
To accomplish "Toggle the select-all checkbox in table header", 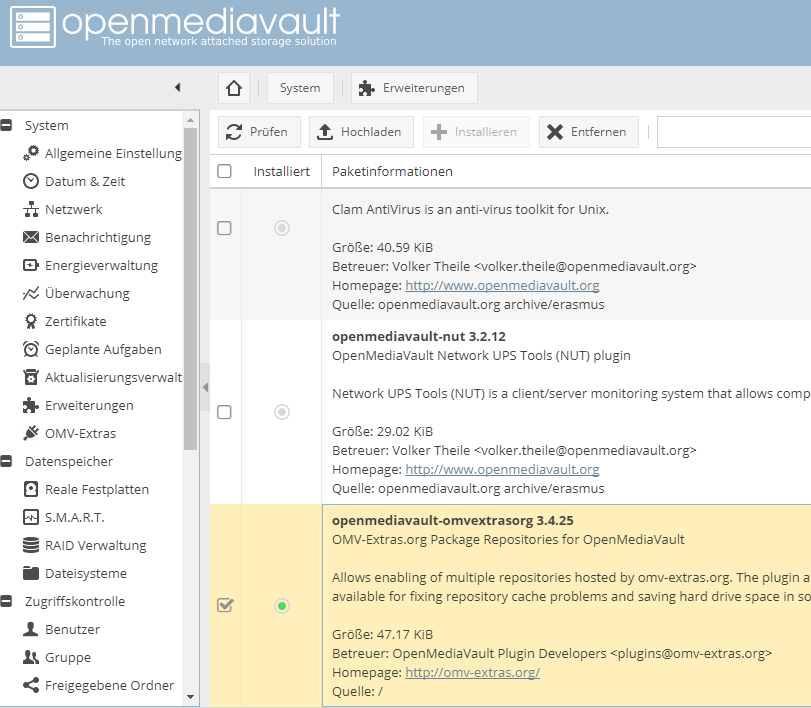I will click(x=224, y=171).
